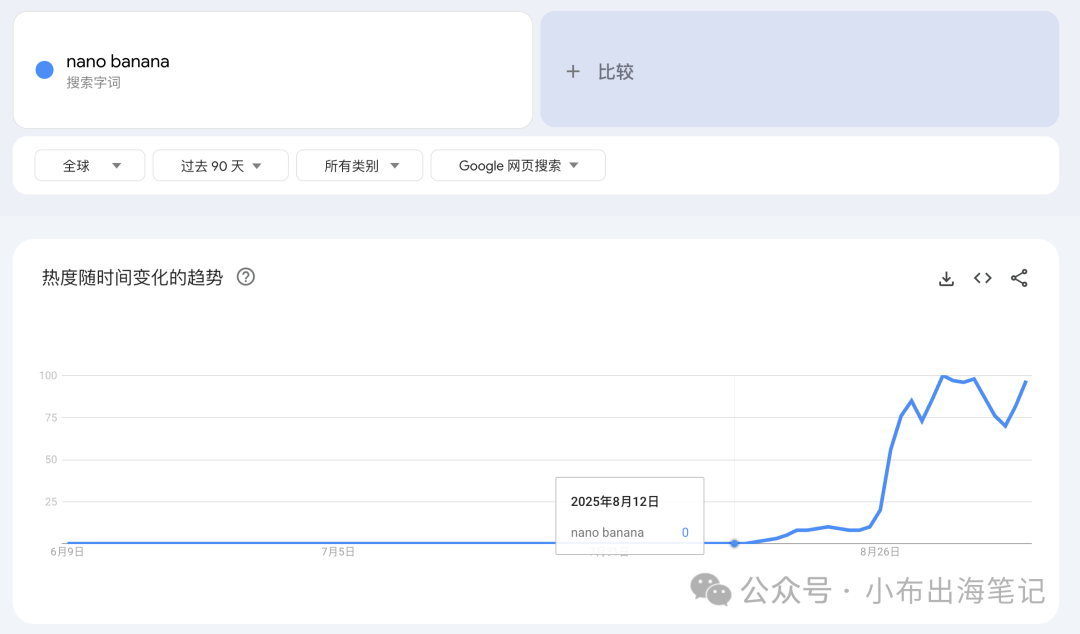Screen dimensions: 1080x634
Task: Open the embed code icon
Action: click(983, 279)
